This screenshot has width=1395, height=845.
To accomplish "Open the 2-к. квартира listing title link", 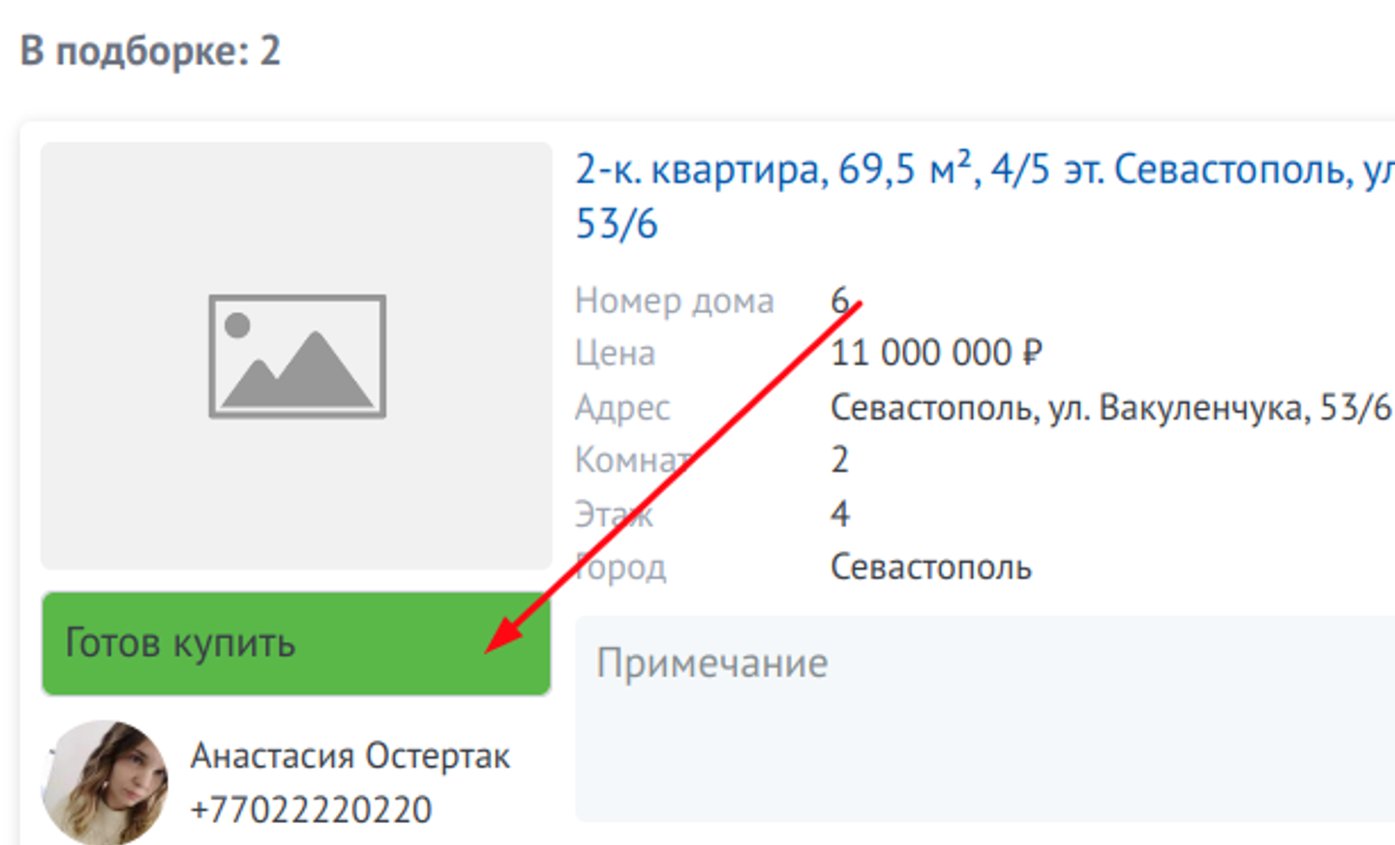I will click(x=985, y=197).
